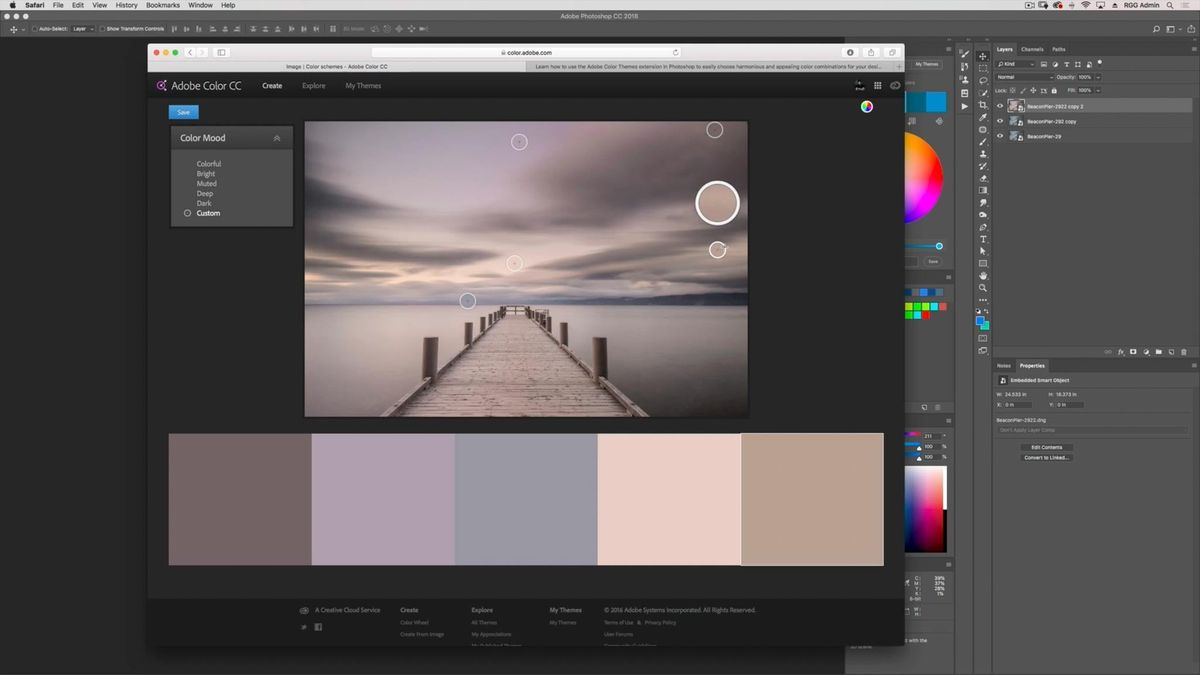The height and width of the screenshot is (675, 1200).
Task: Switch to the Channels tab
Action: (1032, 49)
